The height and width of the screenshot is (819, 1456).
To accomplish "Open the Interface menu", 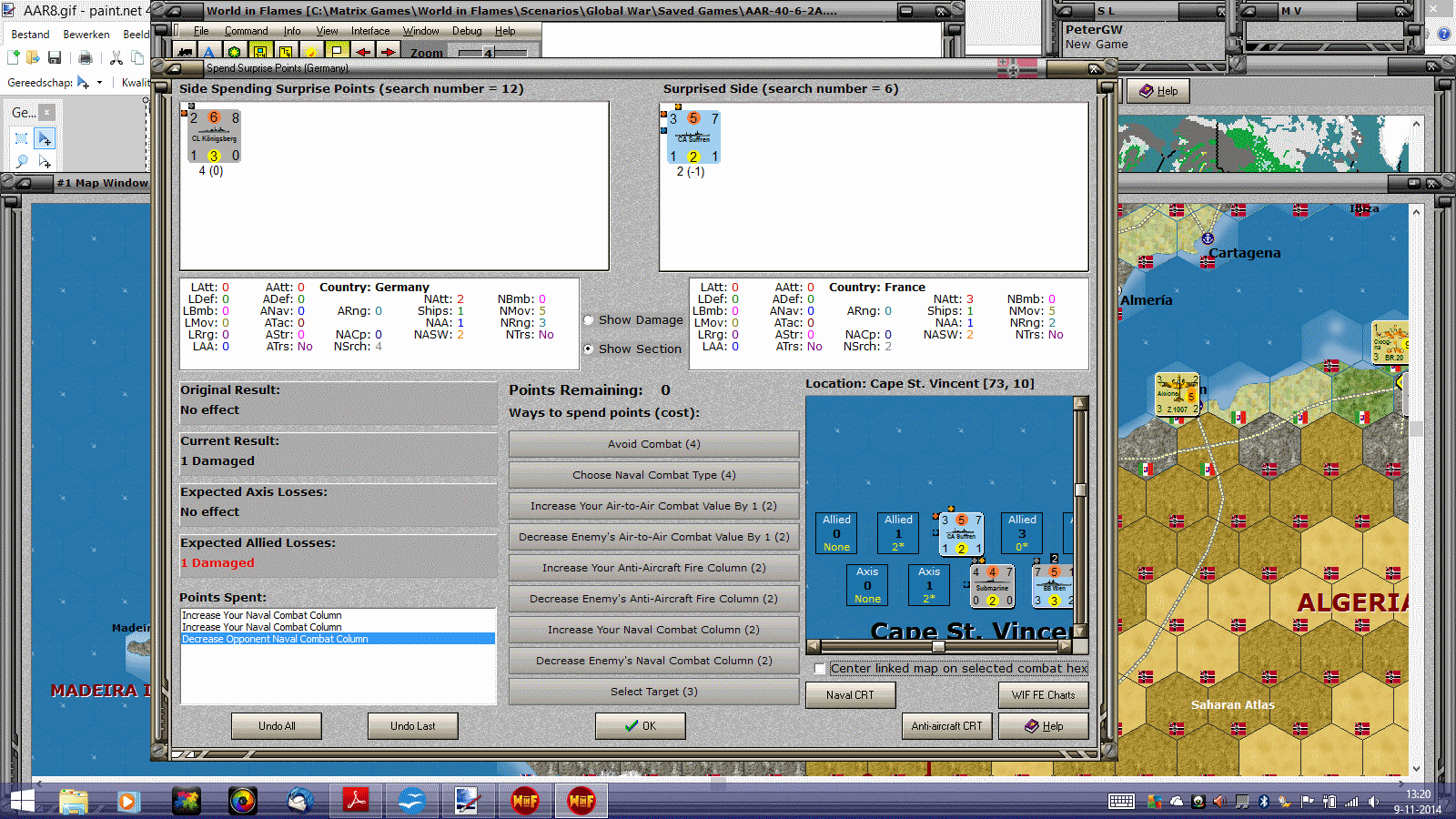I will (370, 31).
